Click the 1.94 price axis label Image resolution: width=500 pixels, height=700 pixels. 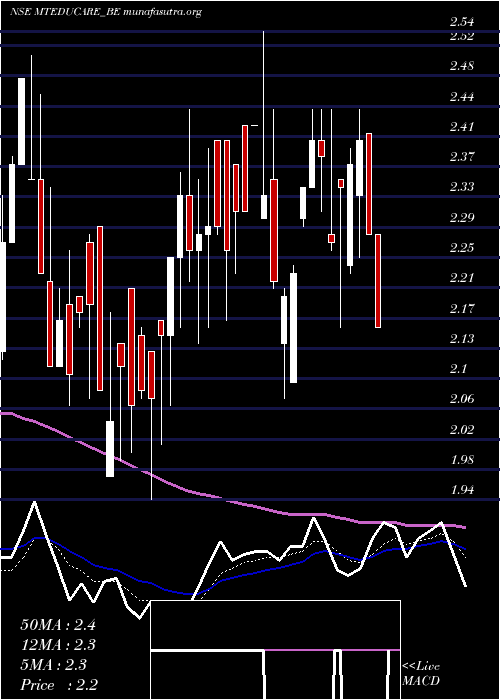tap(462, 490)
